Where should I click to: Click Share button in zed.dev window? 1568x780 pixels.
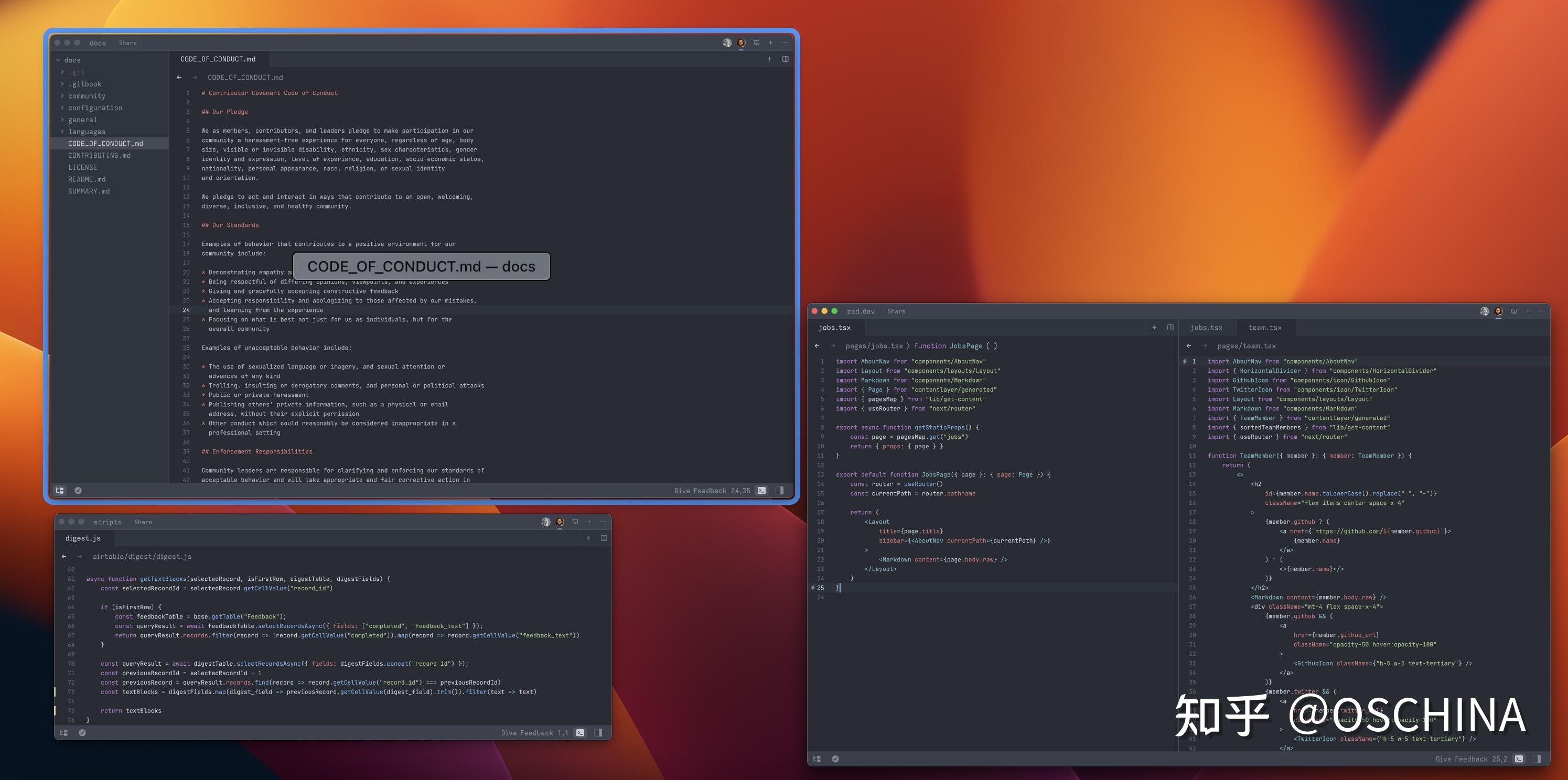coord(896,311)
